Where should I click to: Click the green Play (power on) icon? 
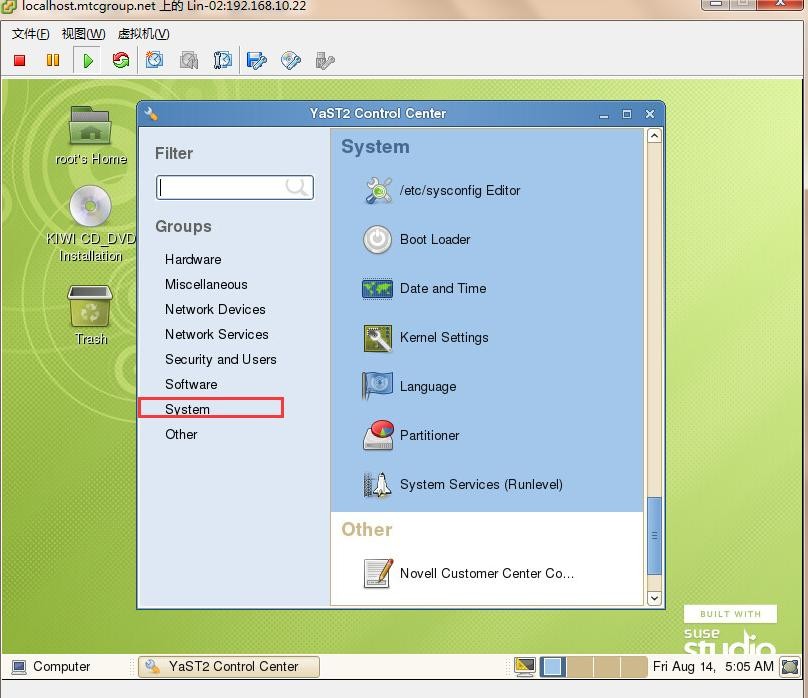(x=88, y=61)
